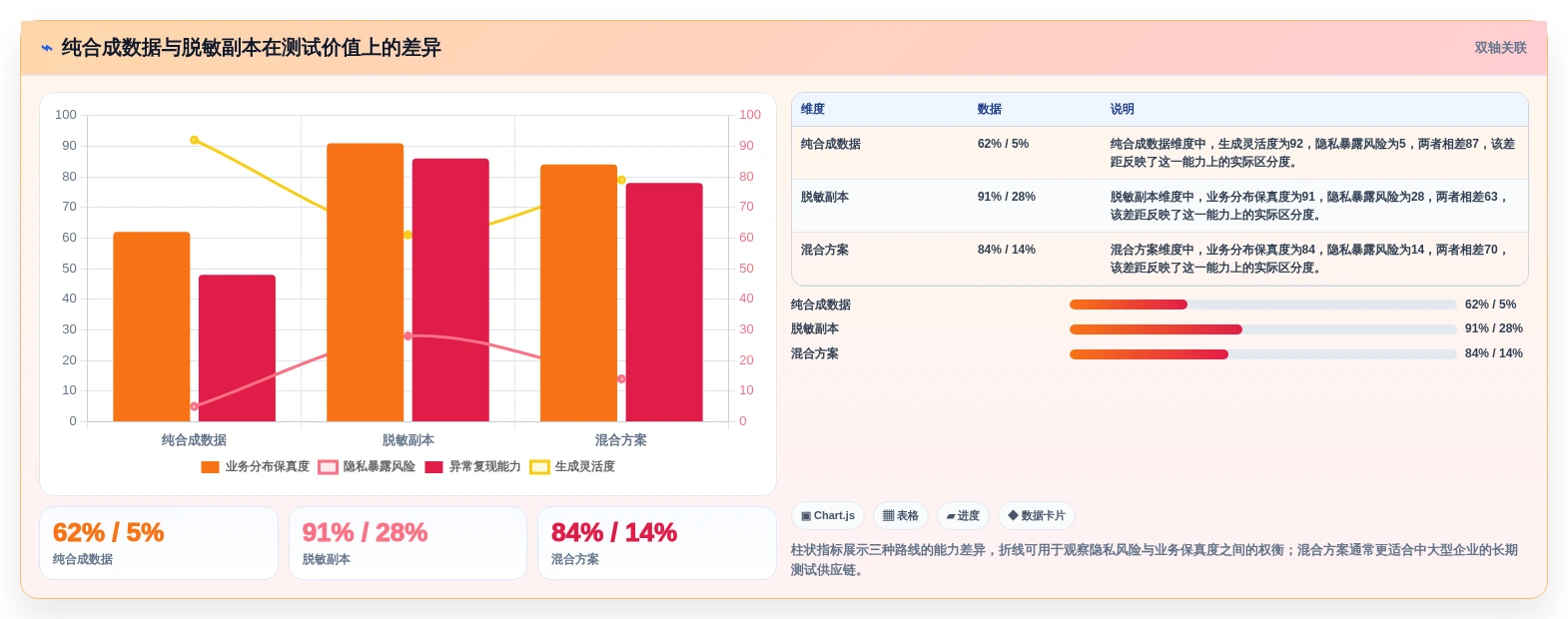Click yellow line point above 纯合成数据
This screenshot has height=619, width=1568.
[x=194, y=140]
